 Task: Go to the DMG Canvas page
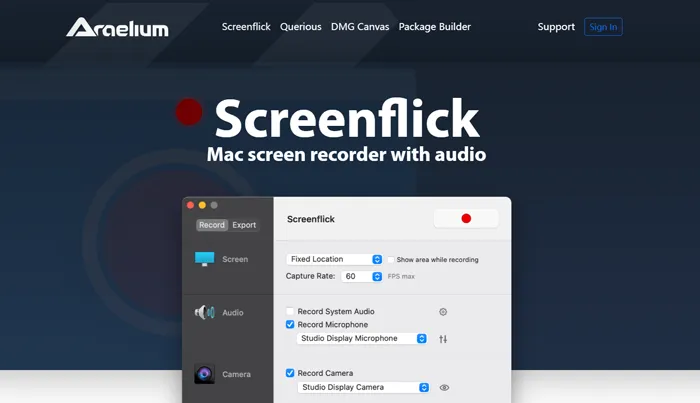point(360,27)
